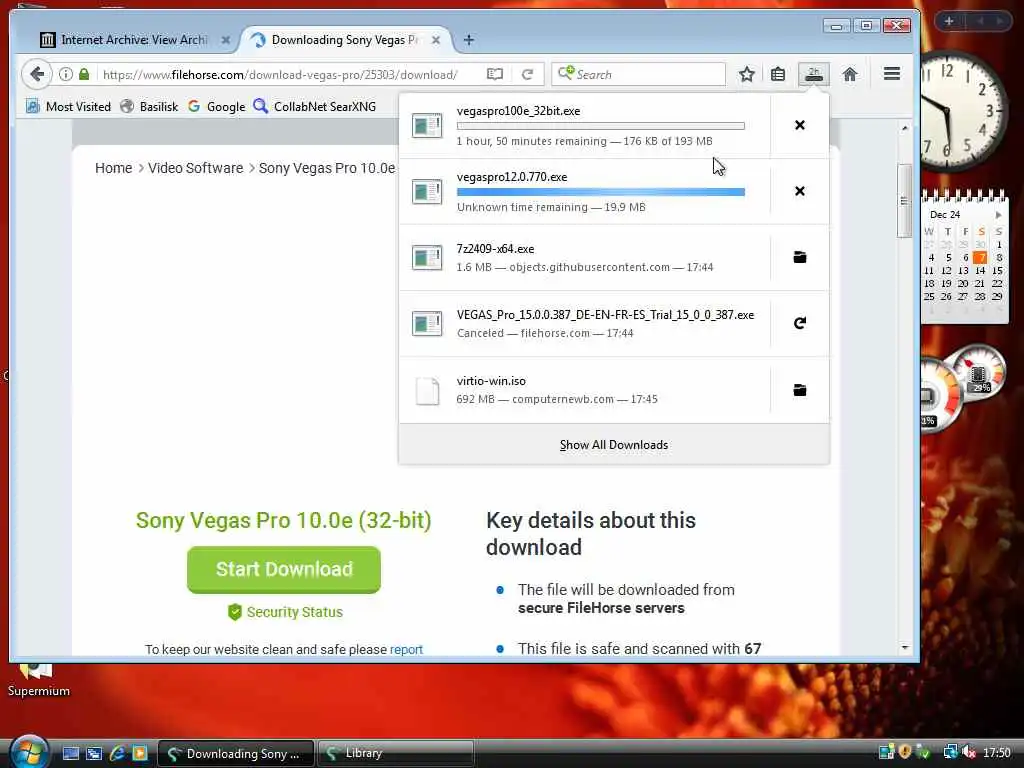Go to the home page icon
This screenshot has width=1024, height=768.
point(850,74)
